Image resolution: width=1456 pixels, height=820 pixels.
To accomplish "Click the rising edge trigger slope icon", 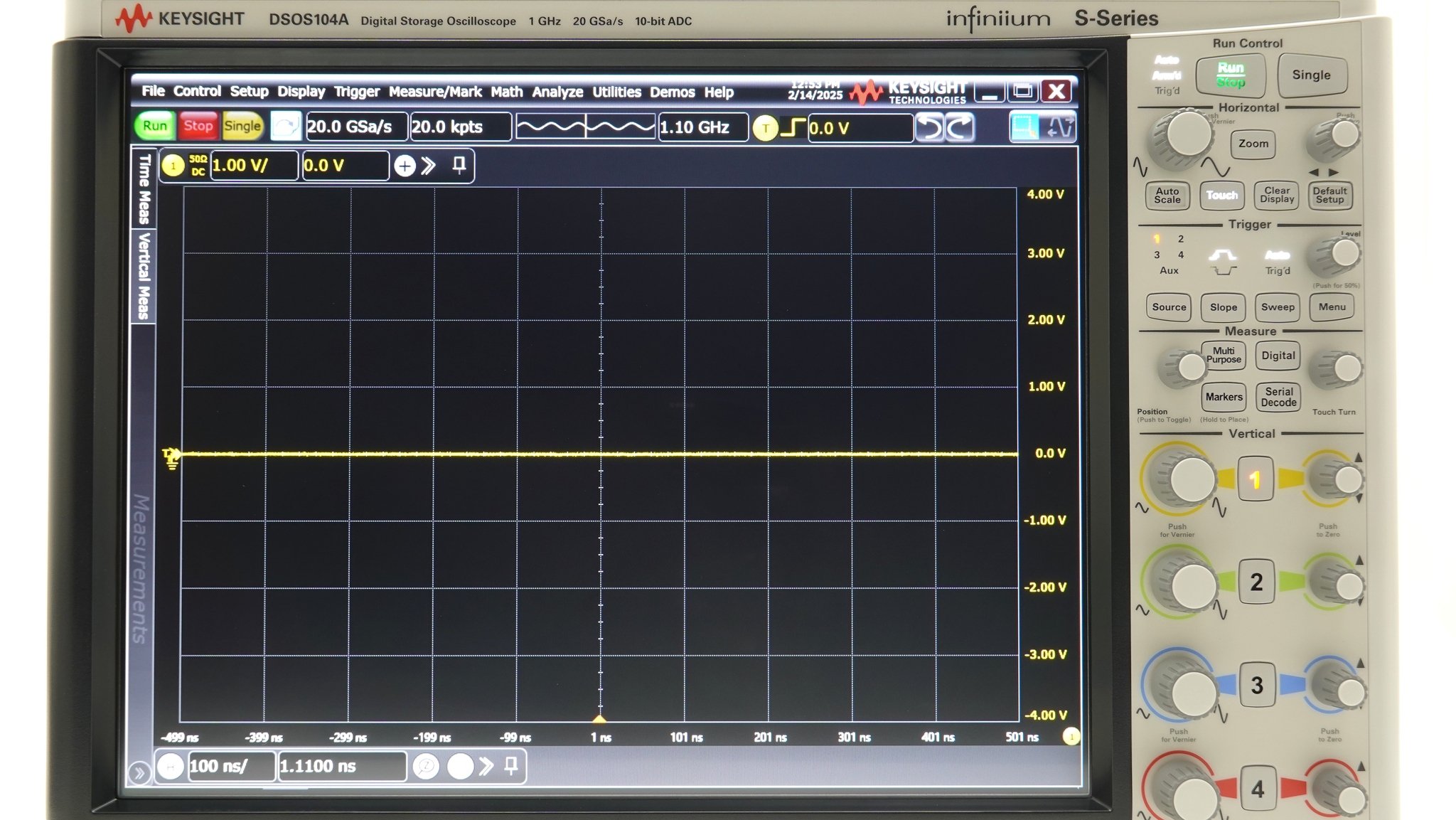I will coord(793,128).
